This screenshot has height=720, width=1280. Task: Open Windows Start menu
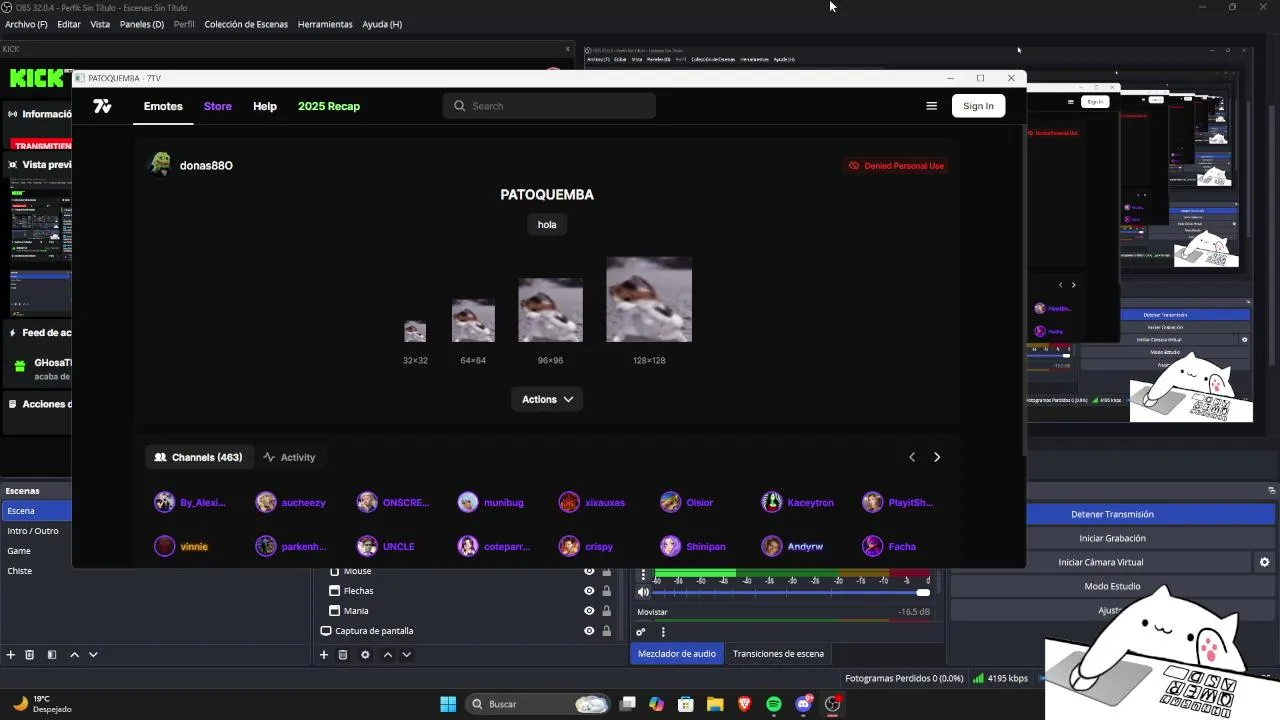pyautogui.click(x=448, y=704)
